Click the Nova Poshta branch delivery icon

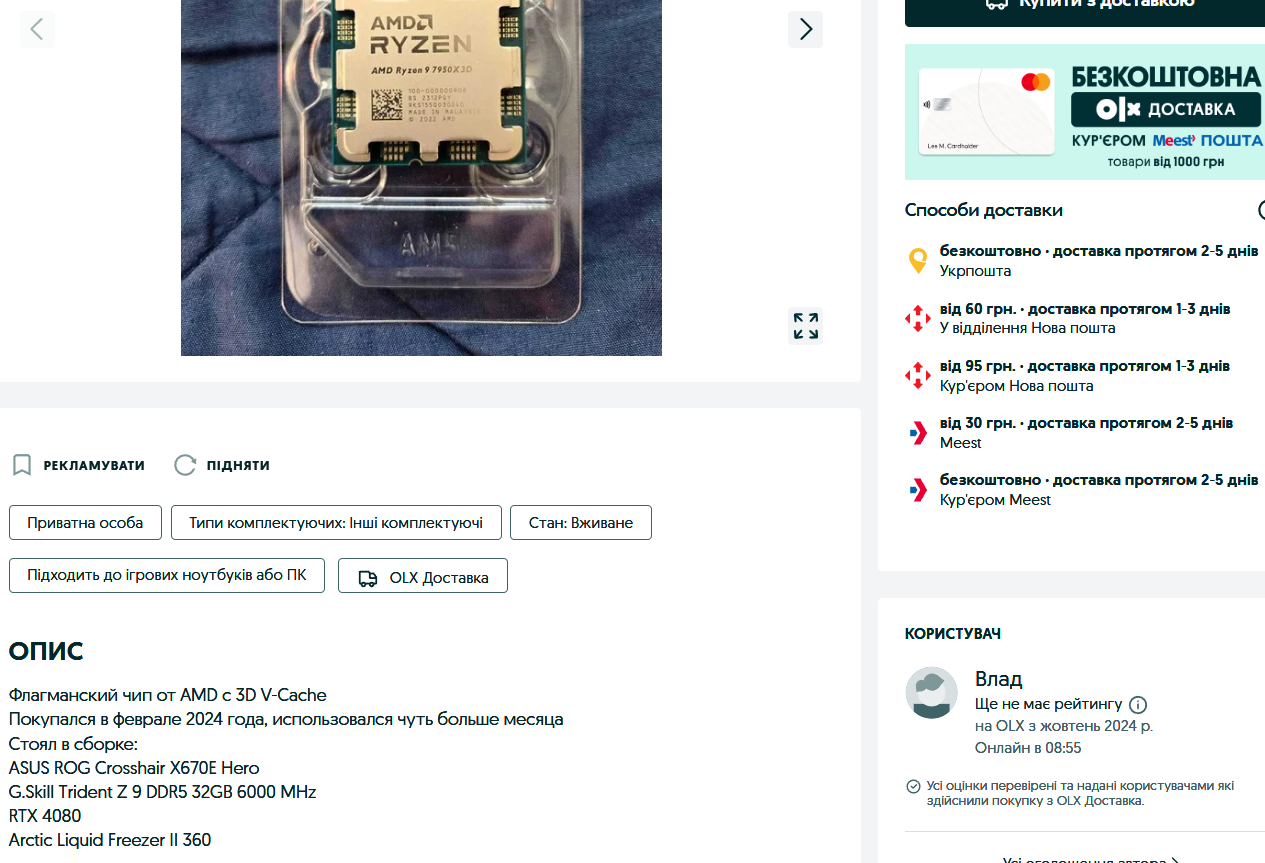(917, 318)
